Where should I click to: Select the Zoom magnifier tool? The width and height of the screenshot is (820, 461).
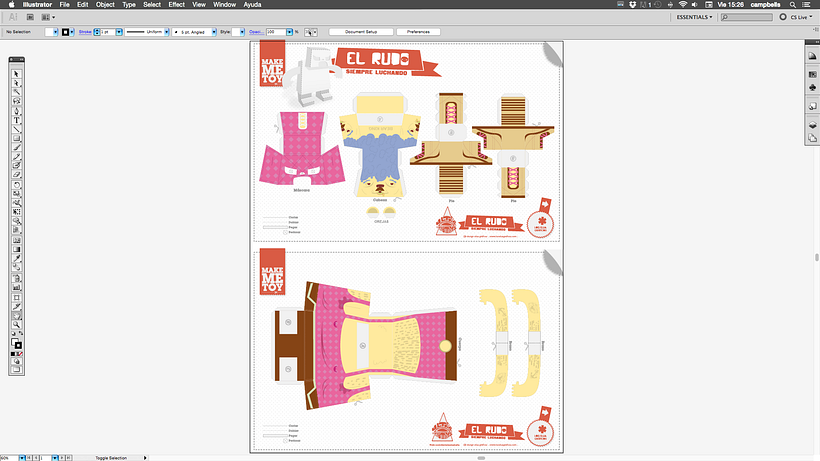[x=16, y=325]
